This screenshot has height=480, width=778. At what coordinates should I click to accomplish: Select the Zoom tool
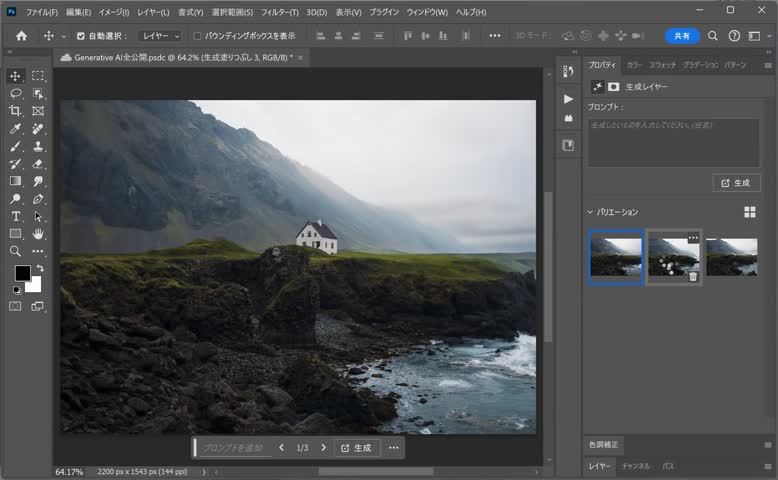[x=15, y=251]
